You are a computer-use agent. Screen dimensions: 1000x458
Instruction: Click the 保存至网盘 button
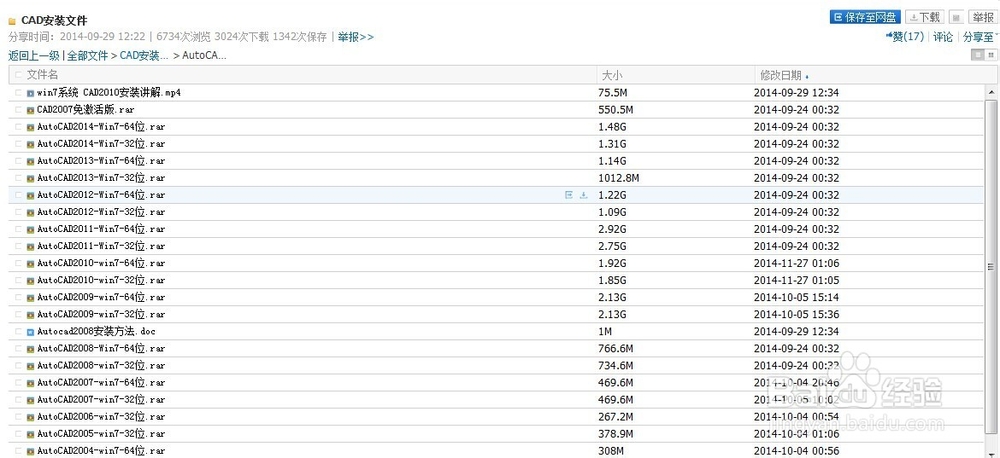865,17
